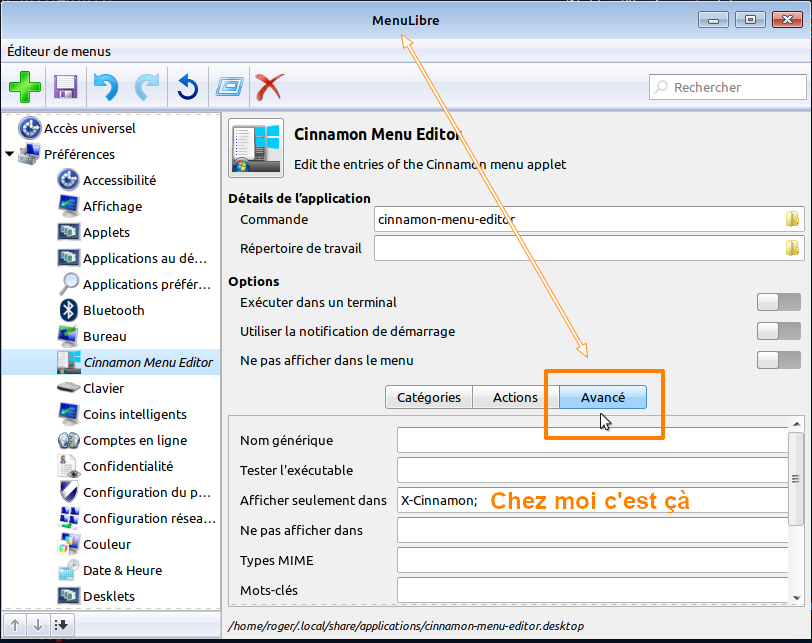Open the Actions tab
812x643 pixels.
point(515,397)
